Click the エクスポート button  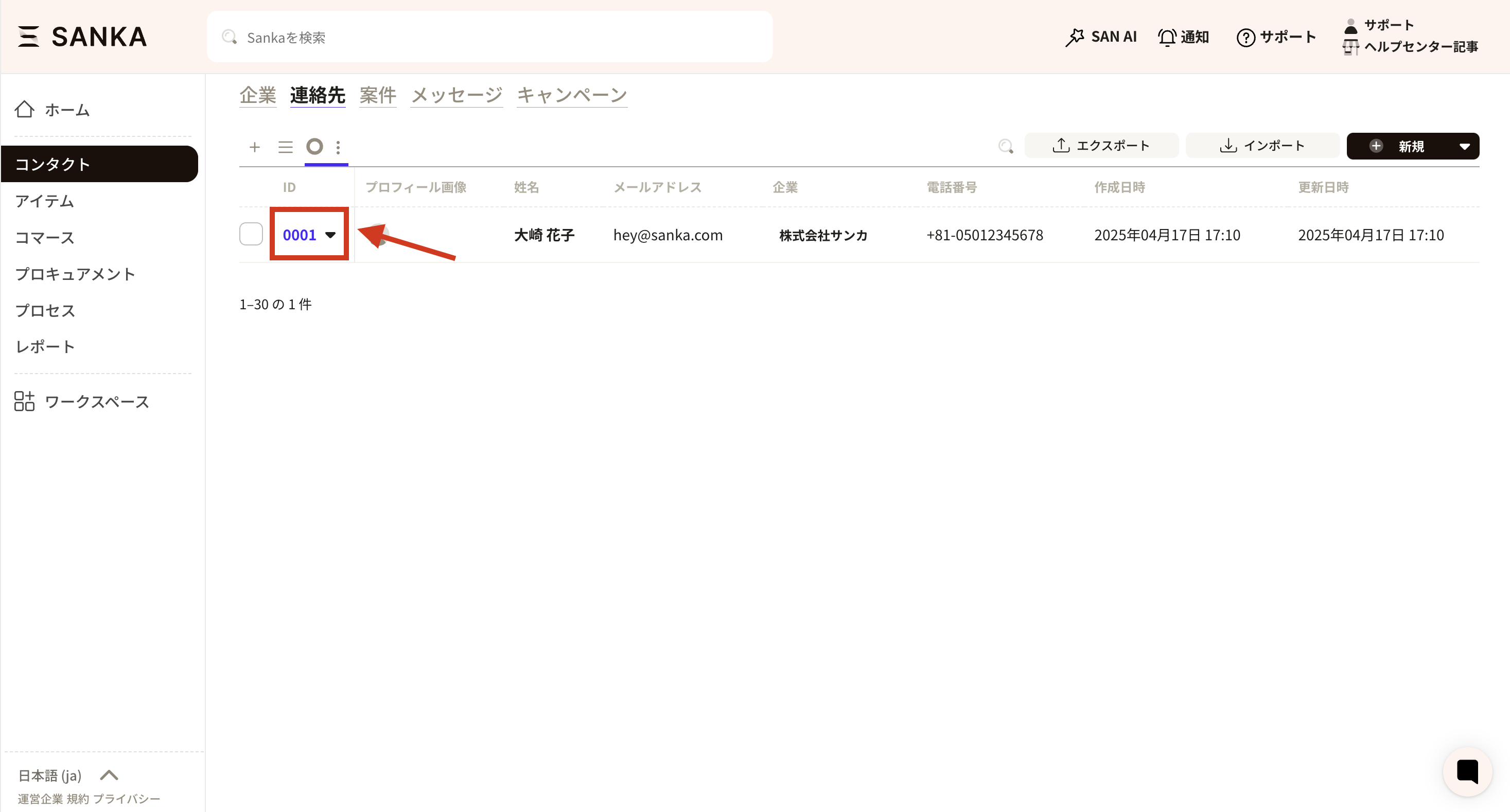pos(1101,146)
